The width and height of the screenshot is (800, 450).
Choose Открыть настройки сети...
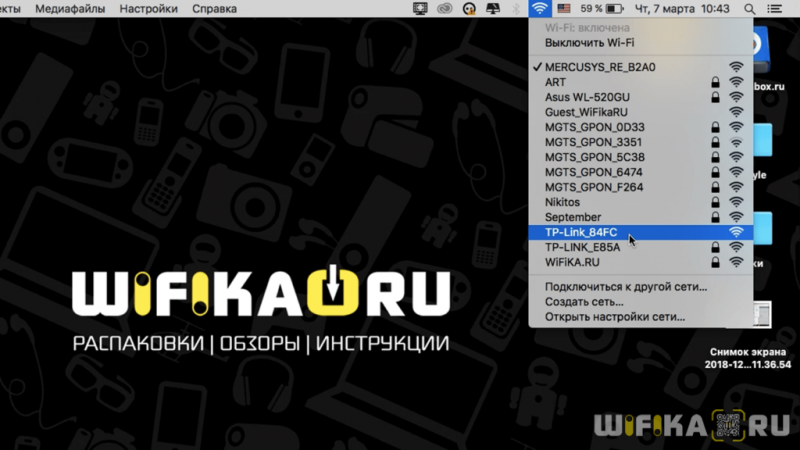(640, 317)
